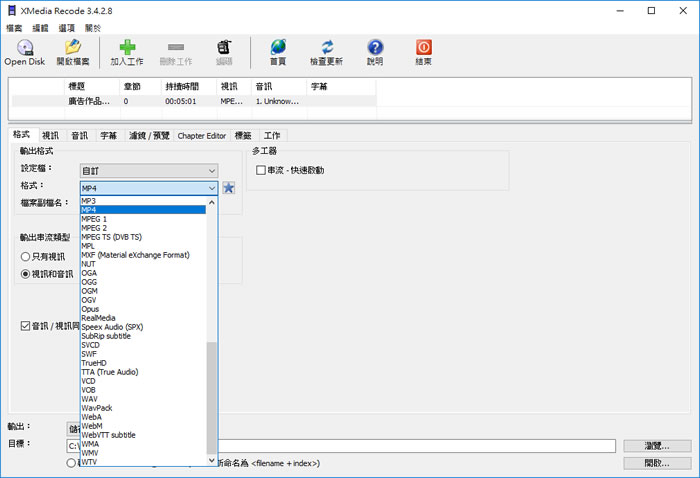Open the 檔案 menu

coord(14,28)
